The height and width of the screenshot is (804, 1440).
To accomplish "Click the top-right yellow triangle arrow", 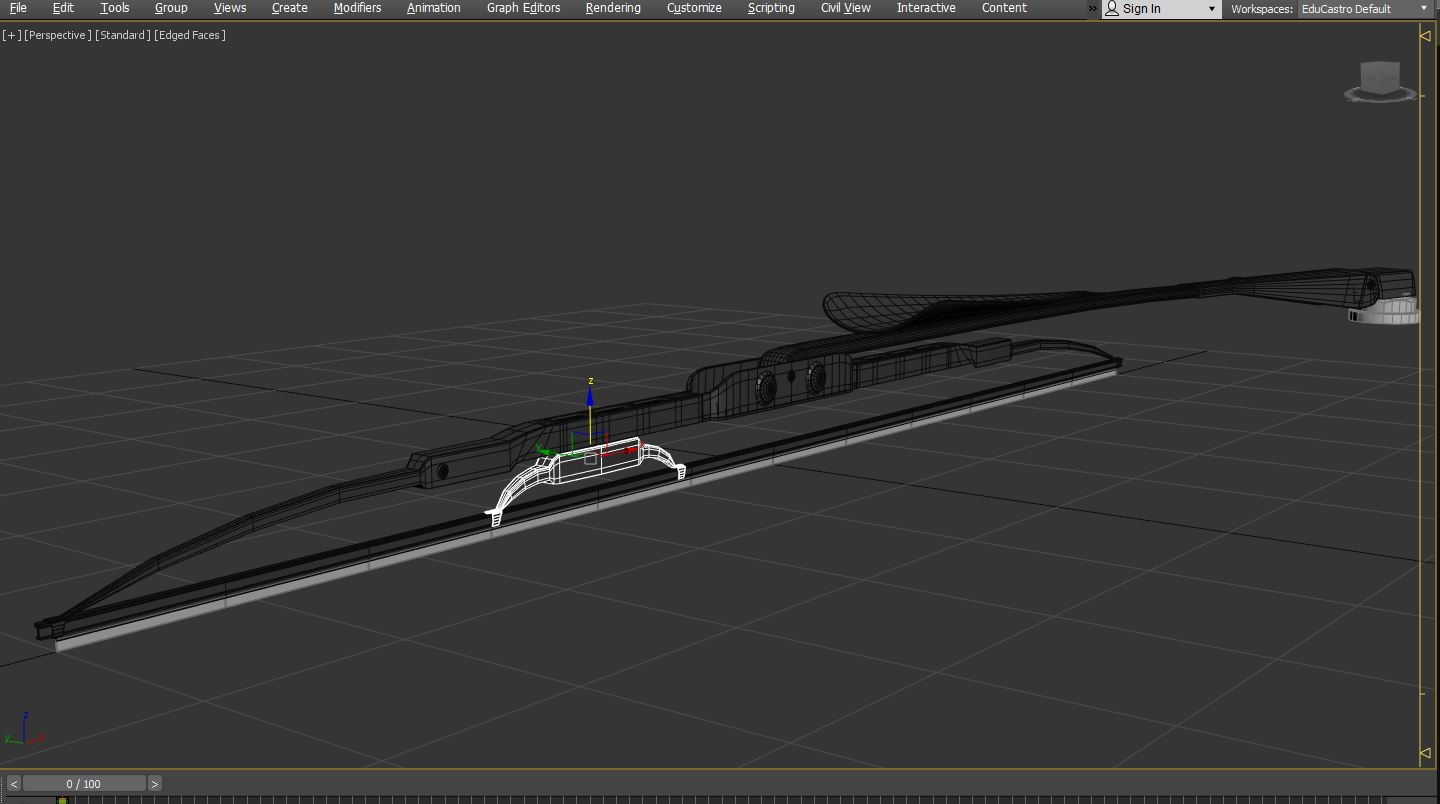I will (x=1425, y=35).
